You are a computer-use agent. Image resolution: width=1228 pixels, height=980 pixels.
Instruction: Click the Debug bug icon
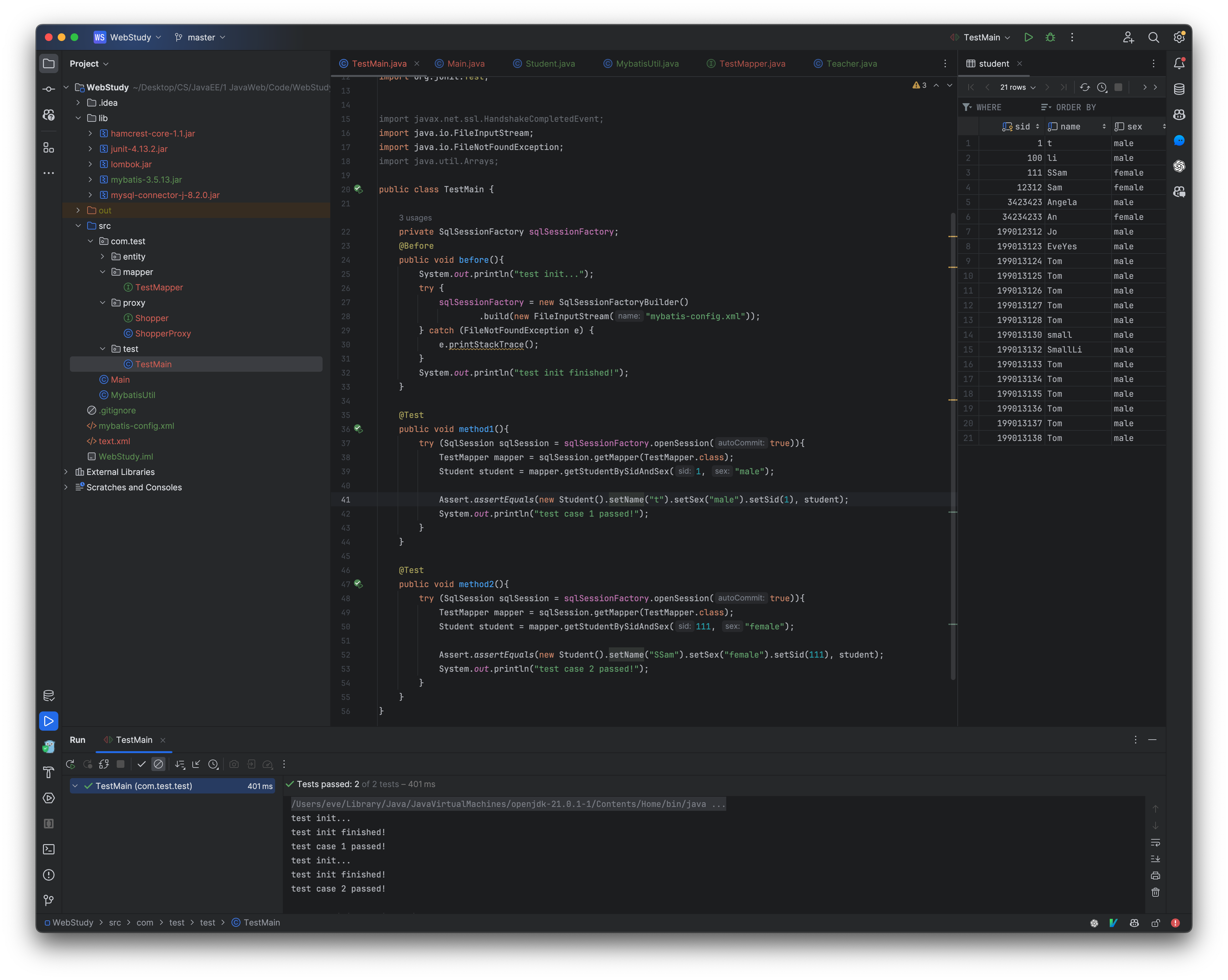point(1050,37)
